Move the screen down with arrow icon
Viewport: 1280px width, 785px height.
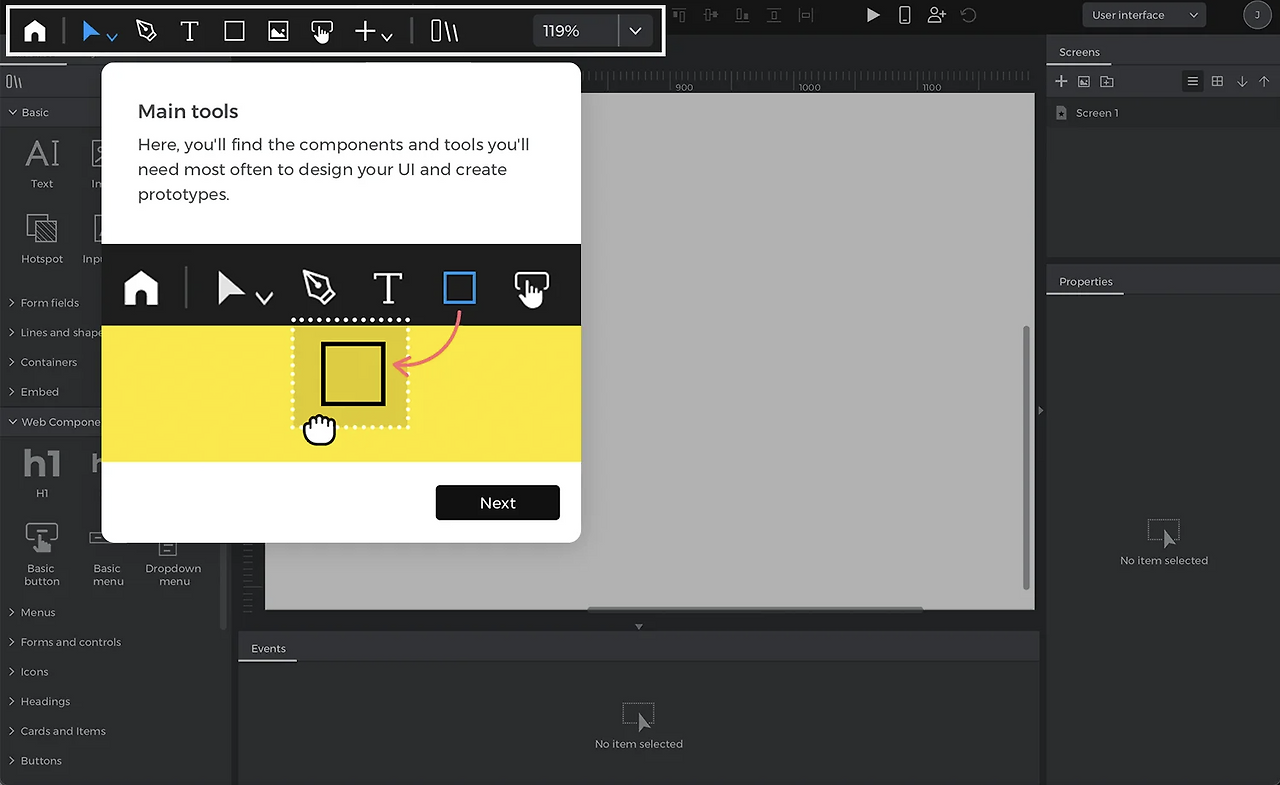coord(1242,82)
